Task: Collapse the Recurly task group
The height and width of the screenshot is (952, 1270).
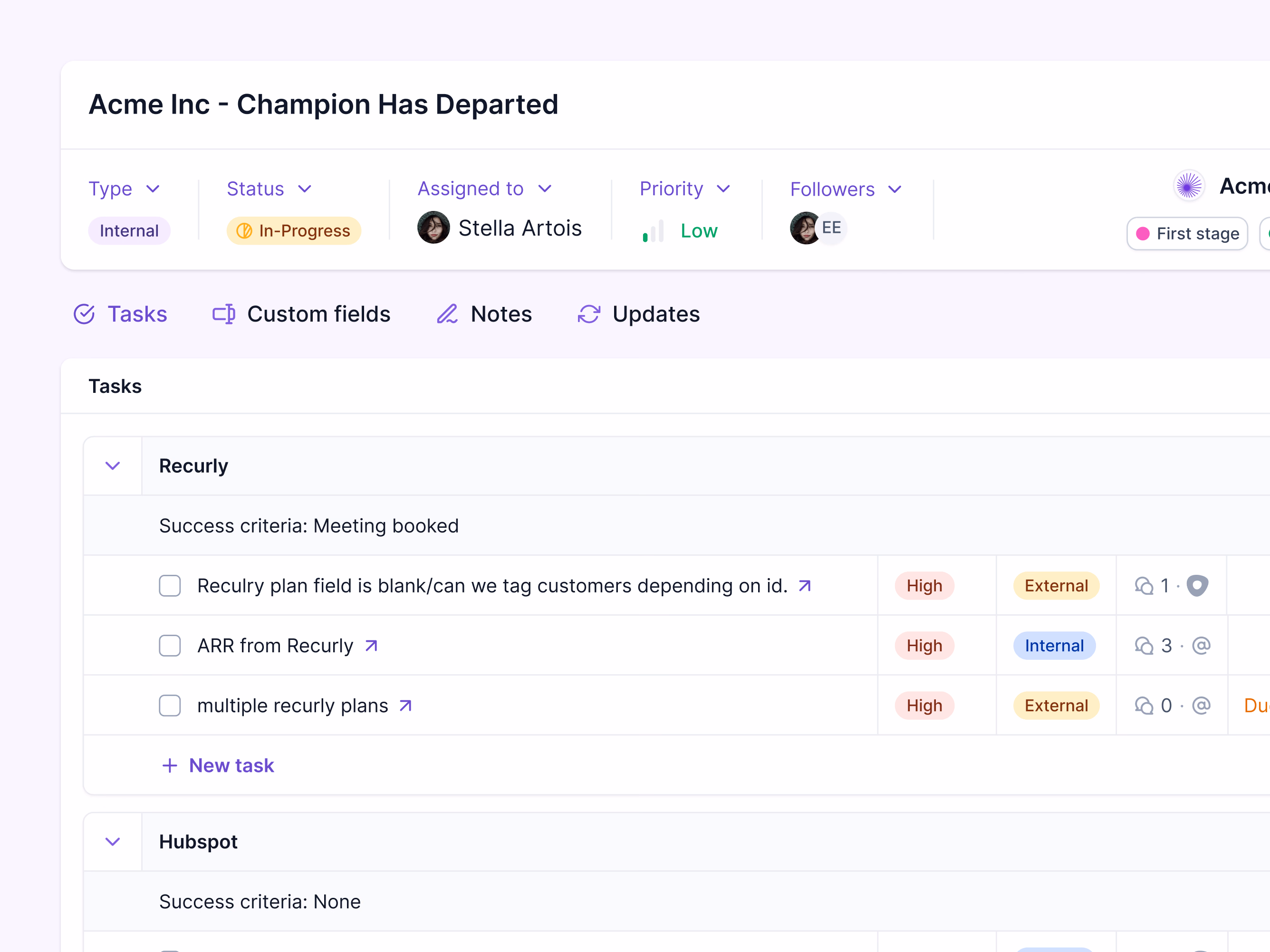Action: pos(113,466)
